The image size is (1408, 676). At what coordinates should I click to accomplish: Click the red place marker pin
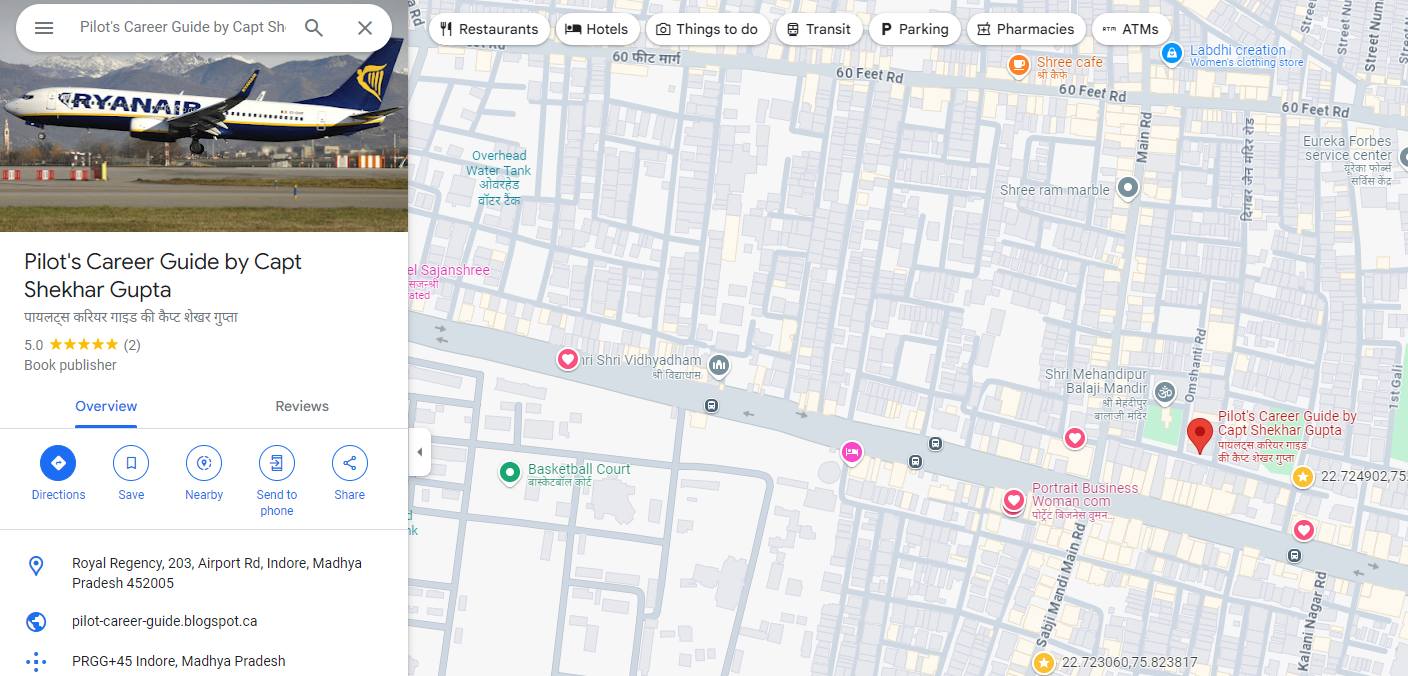point(1200,436)
